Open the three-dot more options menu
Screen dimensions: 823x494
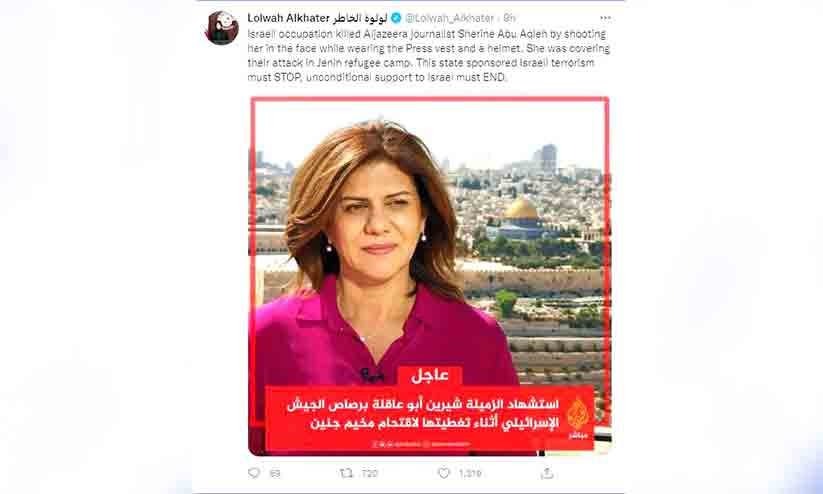coord(605,18)
